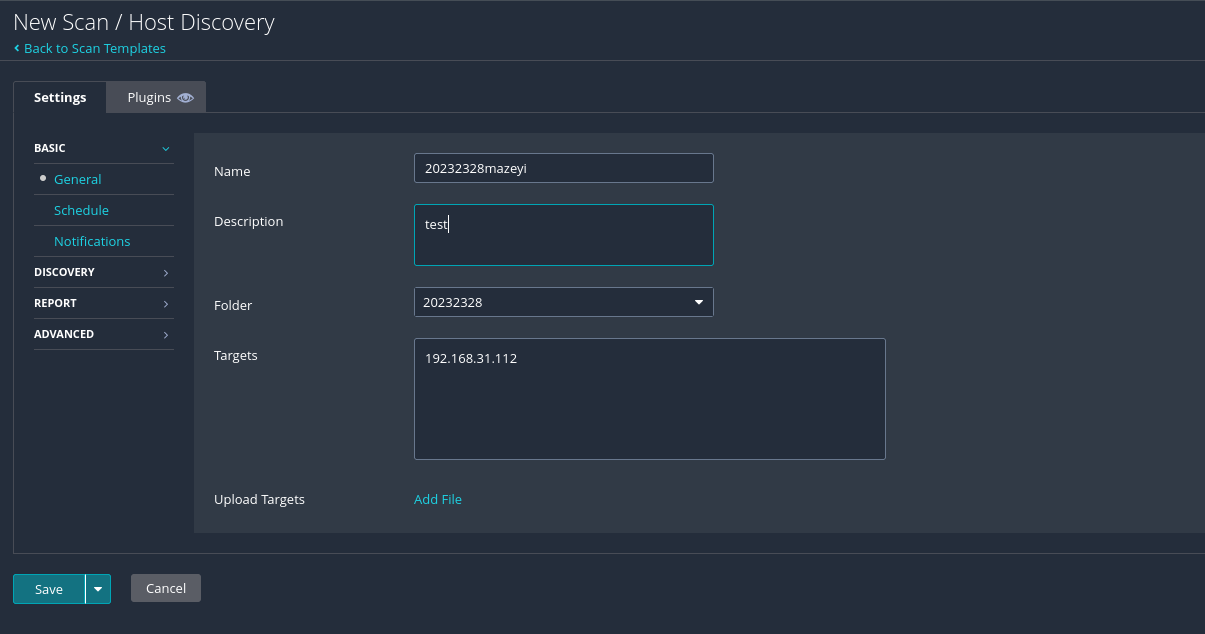Focus the Description text box
This screenshot has height=634, width=1205.
[x=563, y=235]
